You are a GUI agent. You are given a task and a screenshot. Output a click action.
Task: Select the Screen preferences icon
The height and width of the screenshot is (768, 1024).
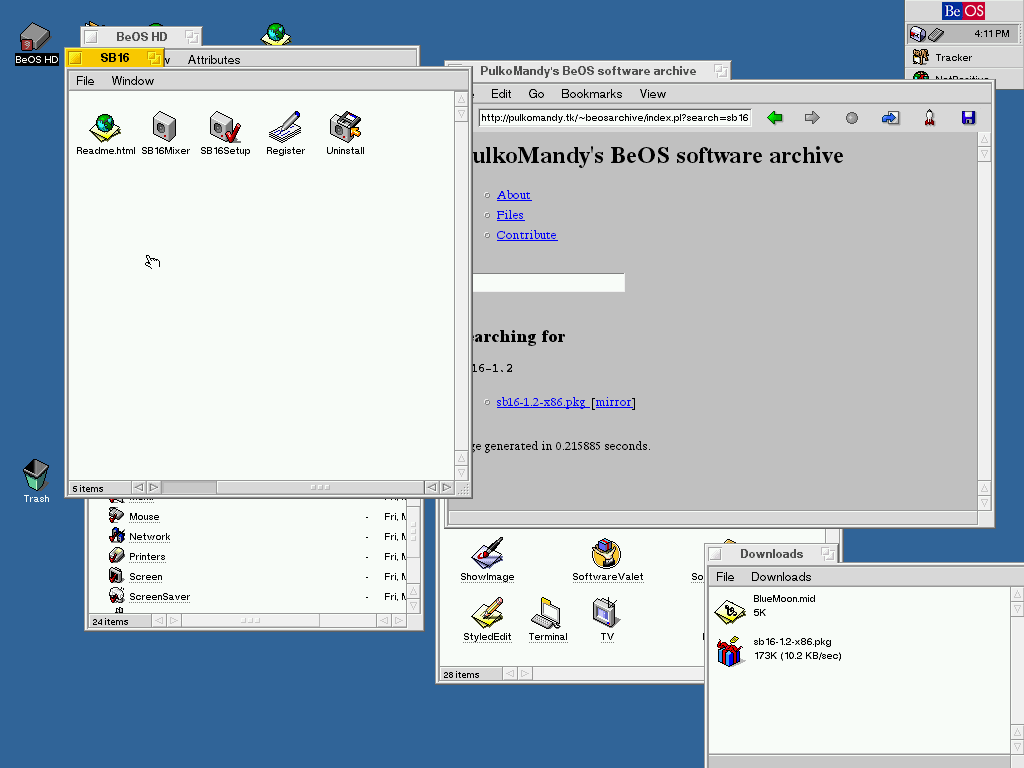(x=116, y=576)
